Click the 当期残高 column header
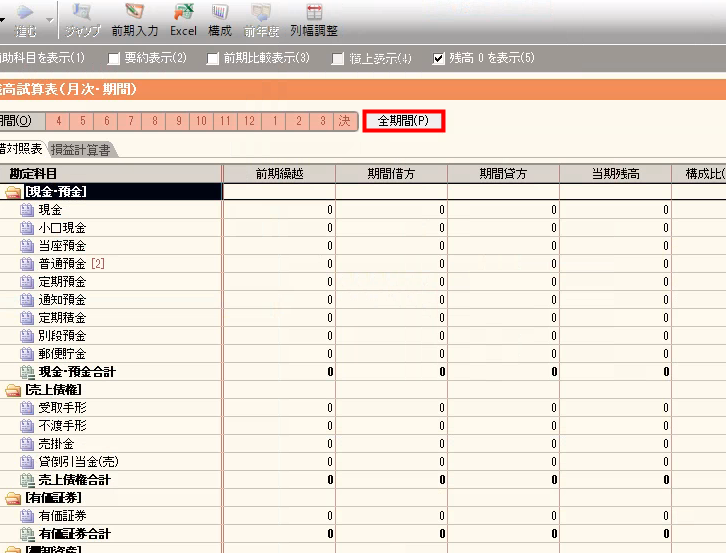Screen dimensions: 726x553 [615, 174]
